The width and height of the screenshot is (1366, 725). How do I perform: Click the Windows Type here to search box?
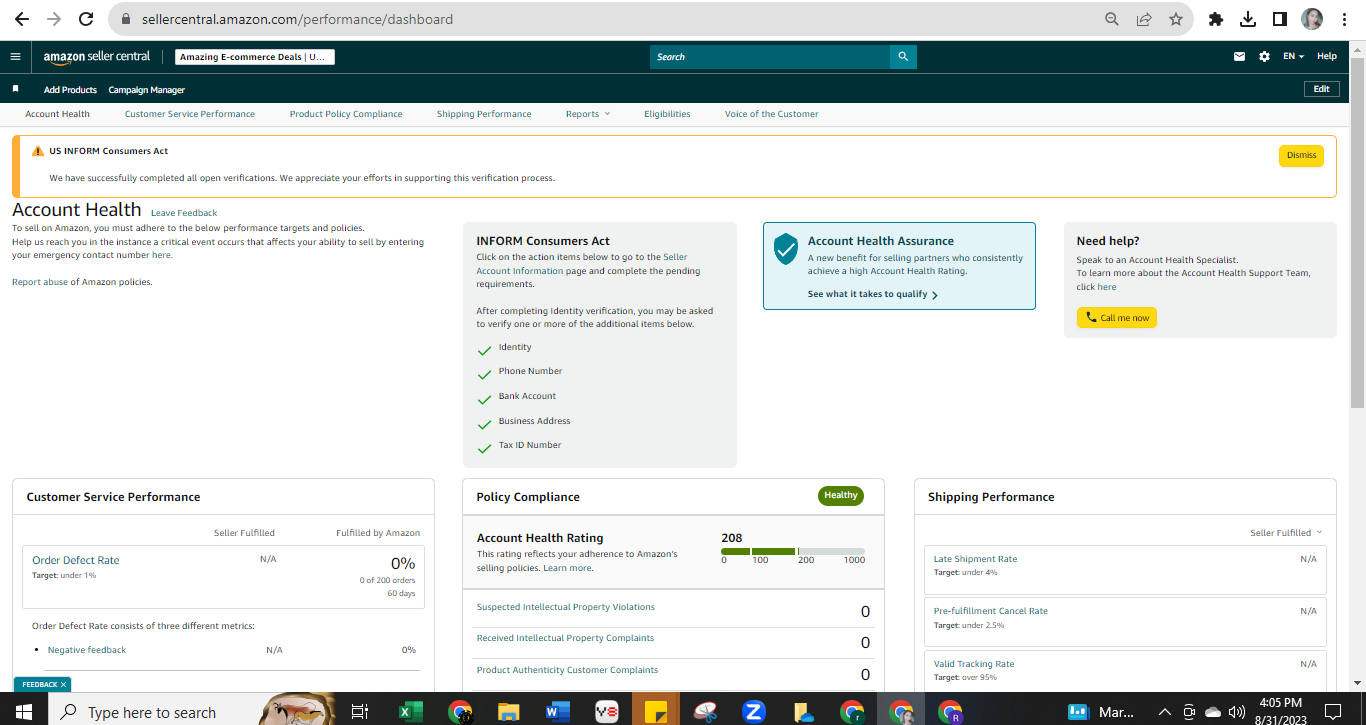click(x=151, y=712)
